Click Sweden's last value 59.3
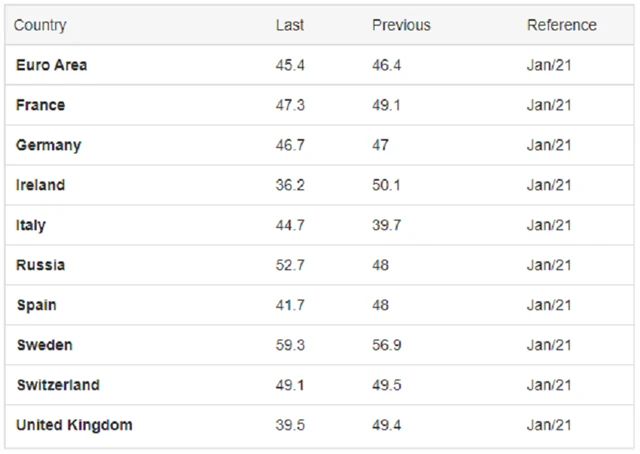This screenshot has height=454, width=640. [290, 345]
